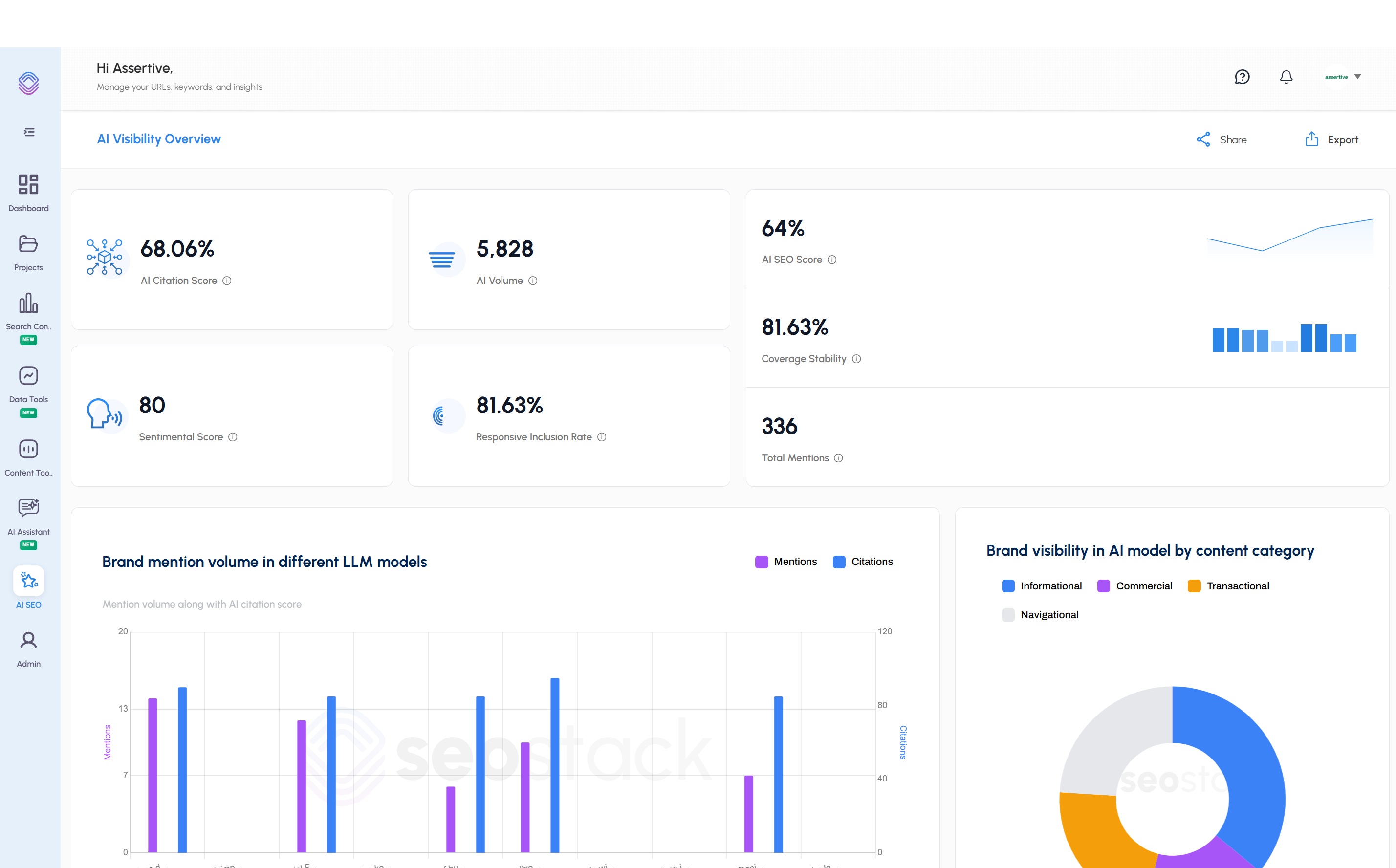Viewport: 1396px width, 868px height.
Task: Select the AI SEO sidebar icon
Action: coord(29,581)
